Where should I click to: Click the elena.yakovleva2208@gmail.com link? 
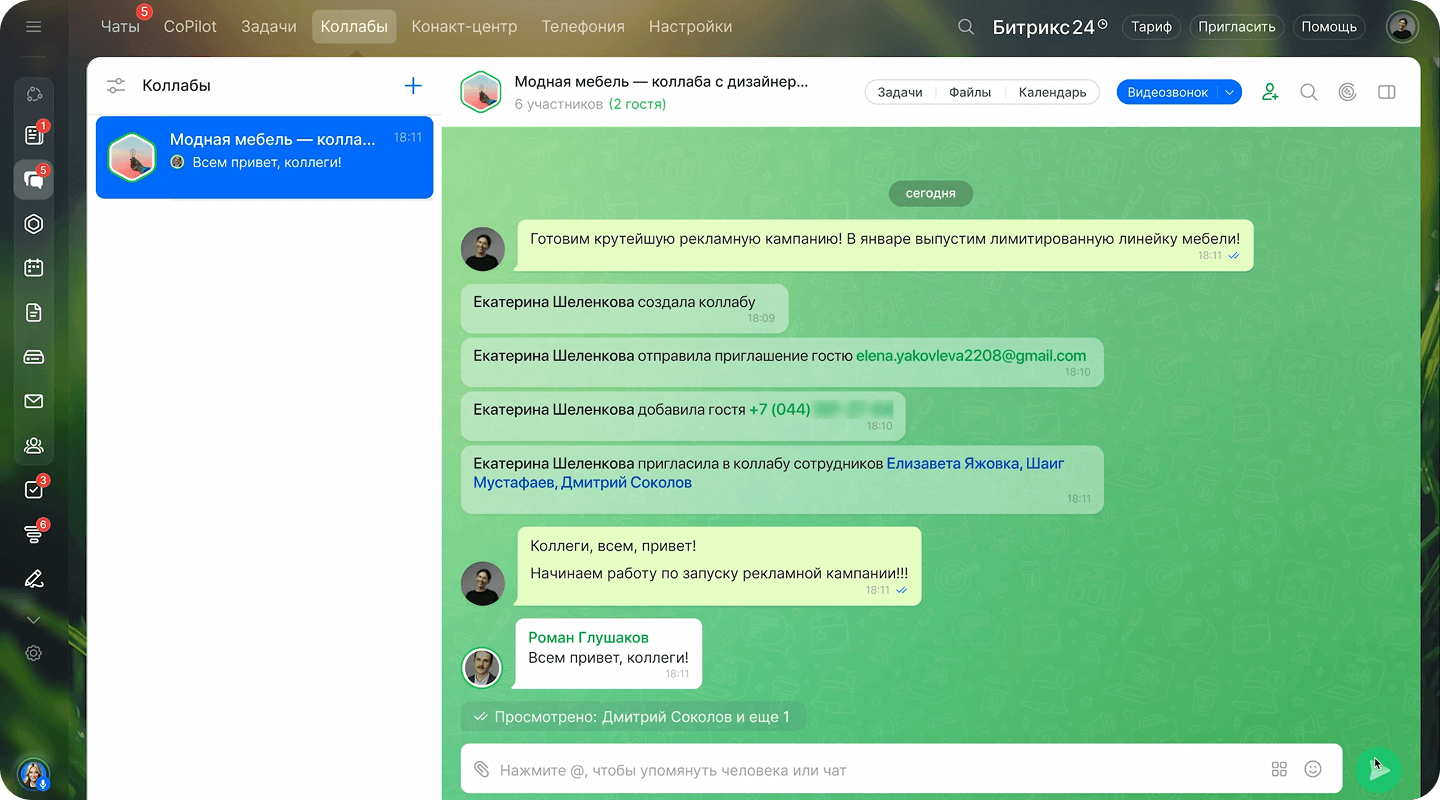tap(970, 355)
